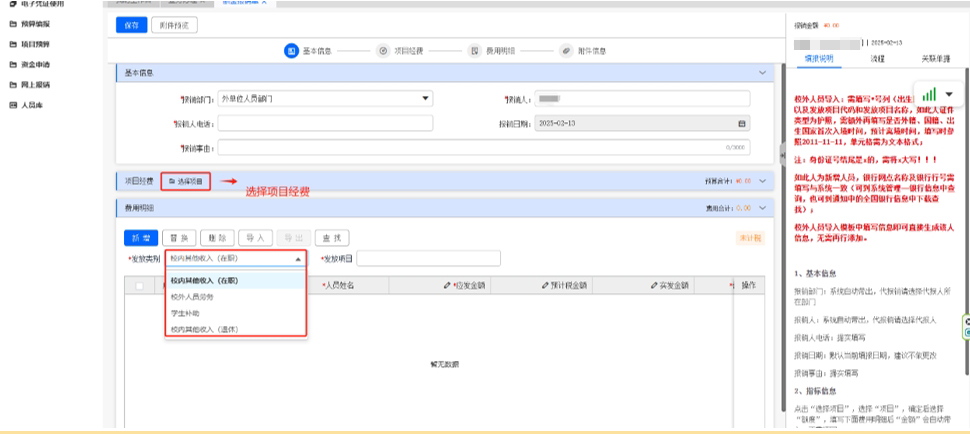Tick the select-all checkbox in table header
970x434 pixels.
pyautogui.click(x=139, y=285)
